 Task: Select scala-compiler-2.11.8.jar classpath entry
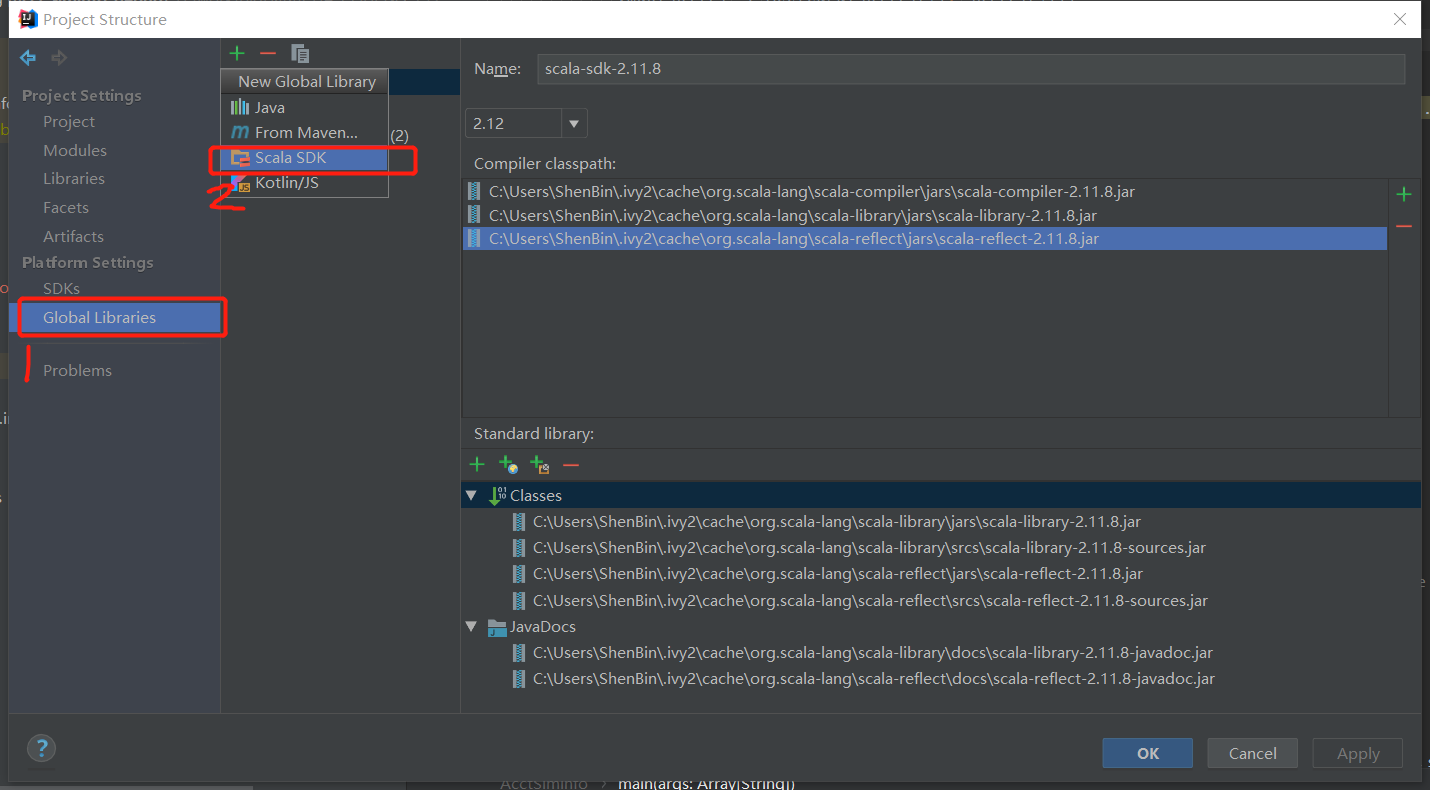(x=811, y=192)
